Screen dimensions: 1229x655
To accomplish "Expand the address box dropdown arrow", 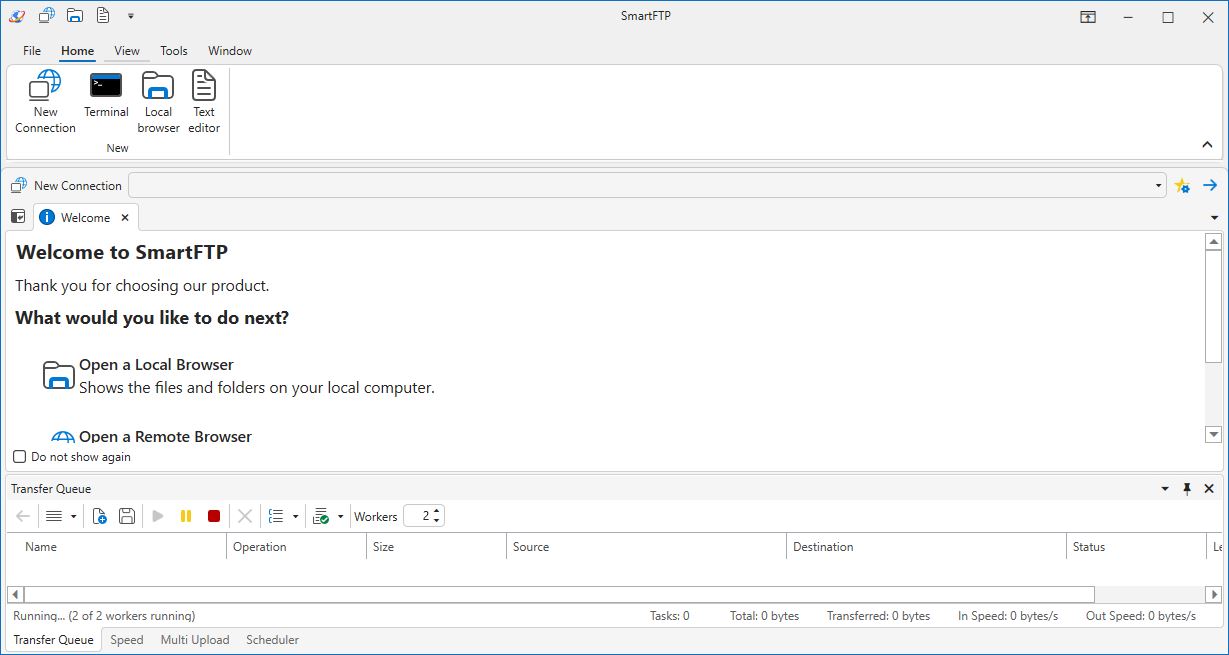I will coord(1159,186).
